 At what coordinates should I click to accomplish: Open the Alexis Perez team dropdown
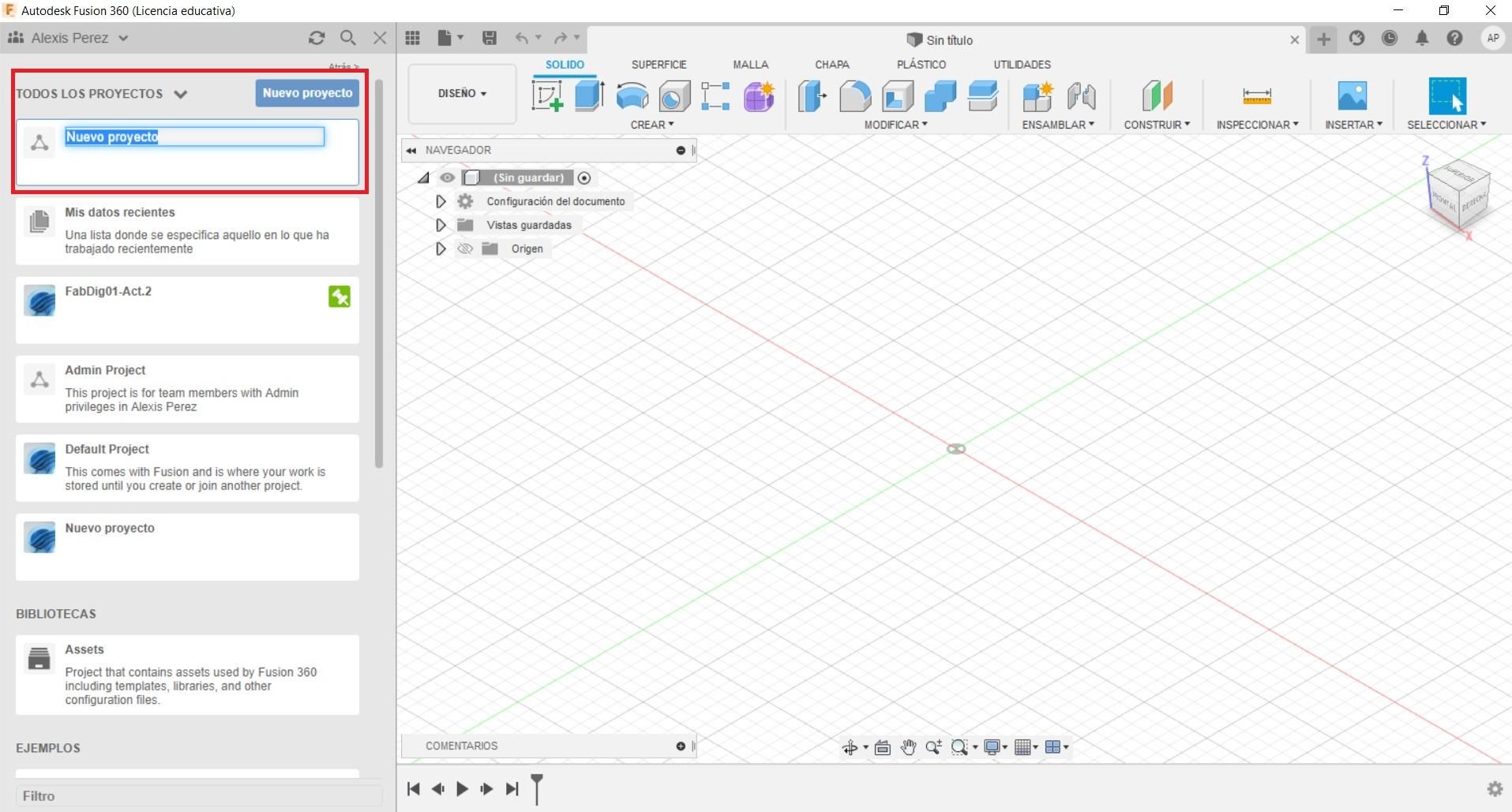68,38
